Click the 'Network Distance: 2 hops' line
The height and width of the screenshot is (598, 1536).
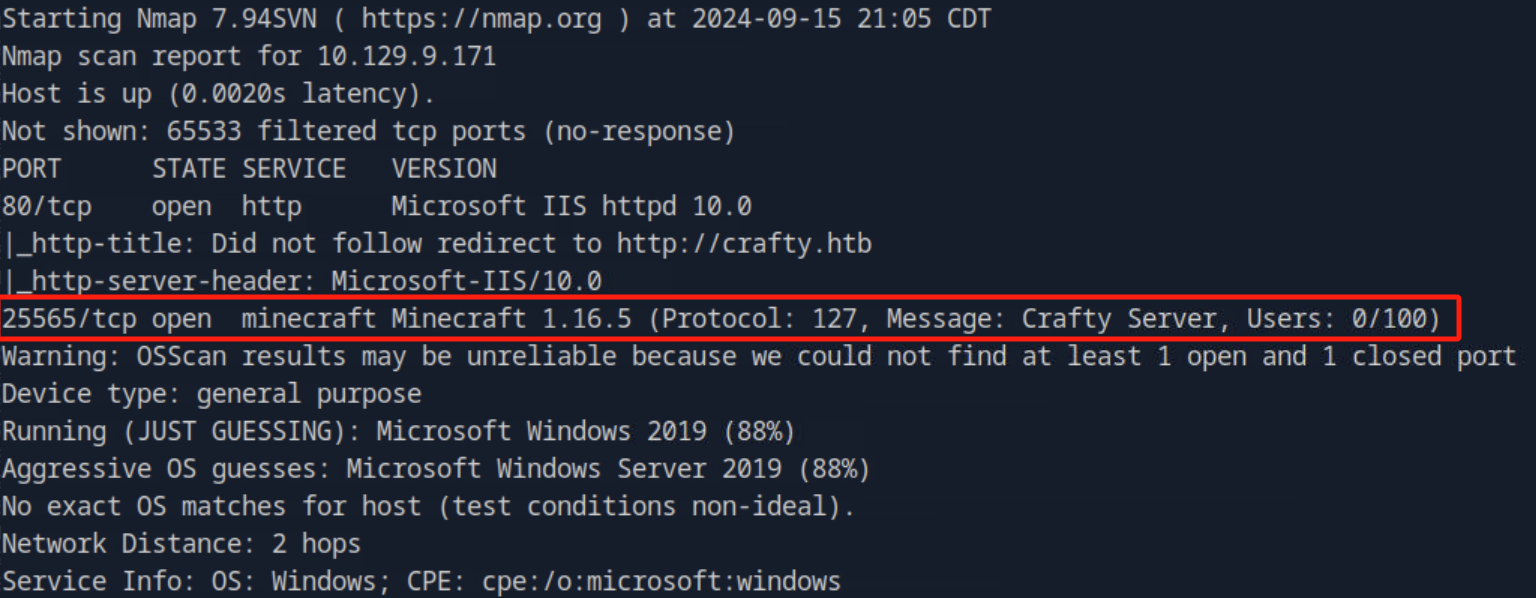(x=181, y=545)
